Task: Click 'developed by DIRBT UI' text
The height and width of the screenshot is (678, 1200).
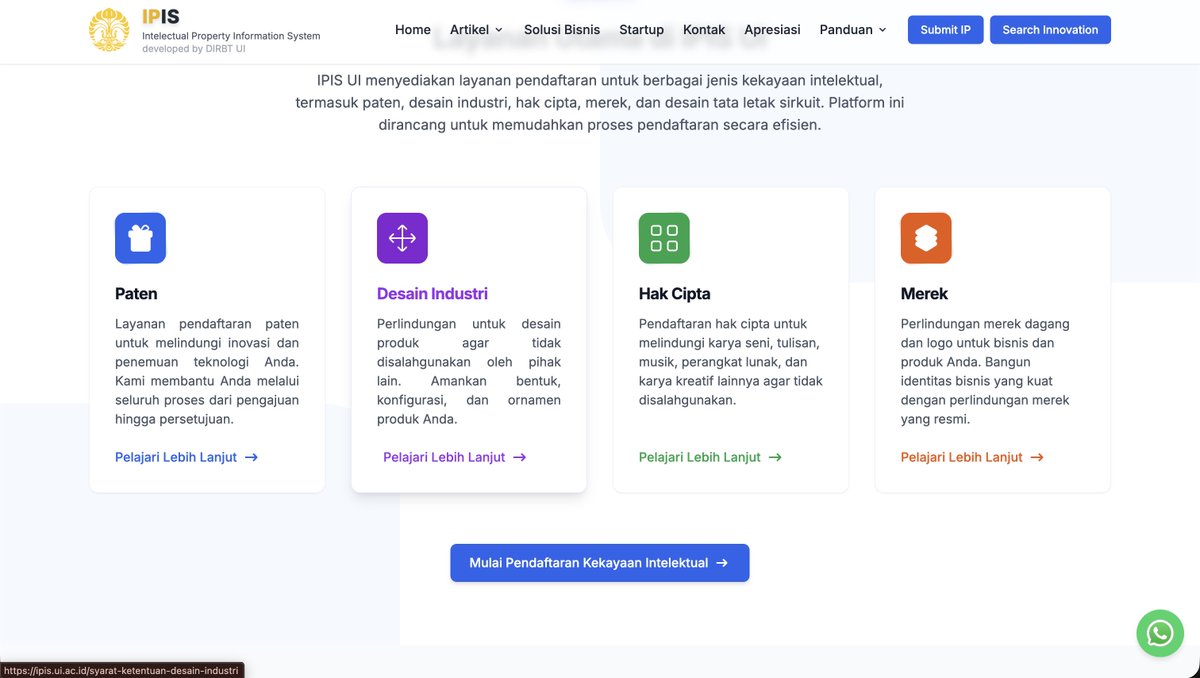Action: (x=194, y=48)
